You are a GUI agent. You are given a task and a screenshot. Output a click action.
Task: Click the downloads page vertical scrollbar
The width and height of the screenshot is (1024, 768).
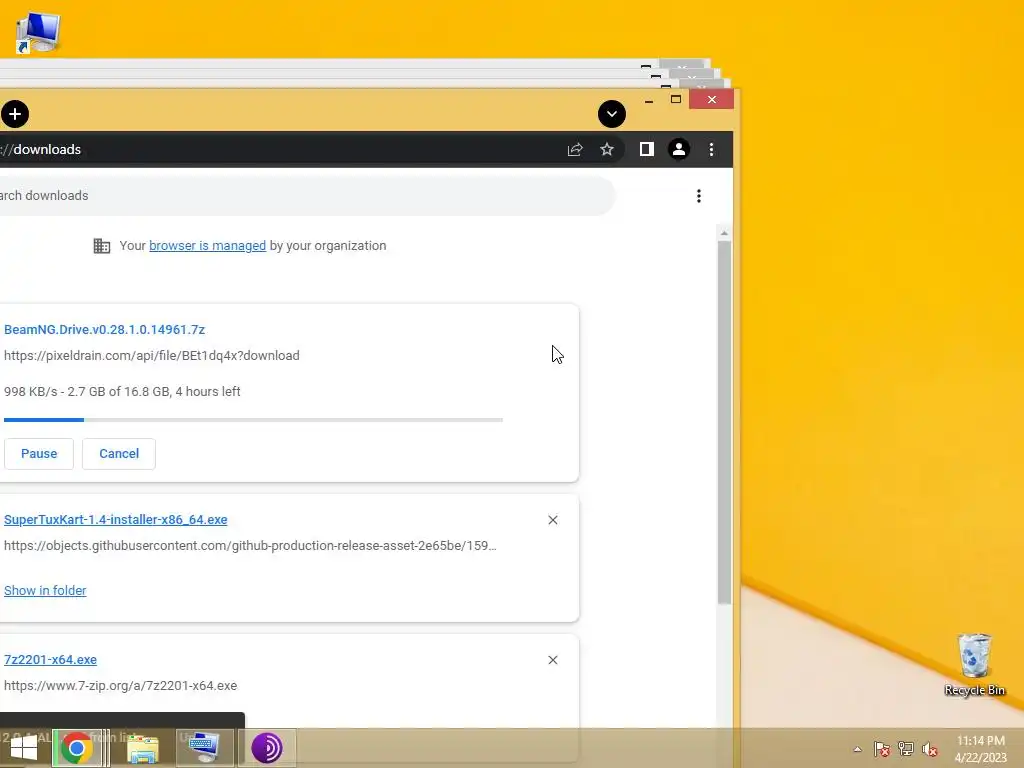coord(724,422)
